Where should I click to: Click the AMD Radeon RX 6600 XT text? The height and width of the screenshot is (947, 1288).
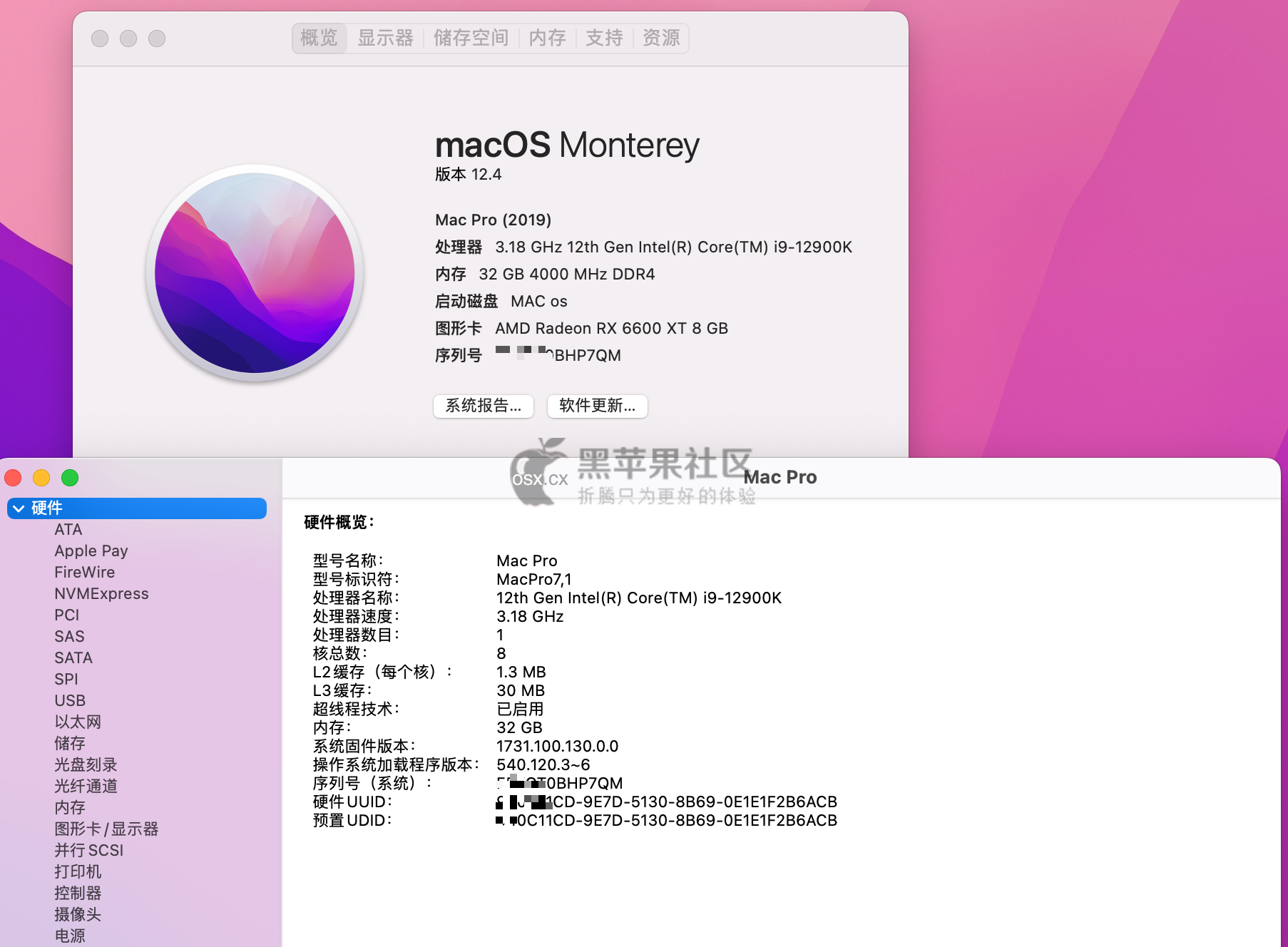(x=612, y=329)
